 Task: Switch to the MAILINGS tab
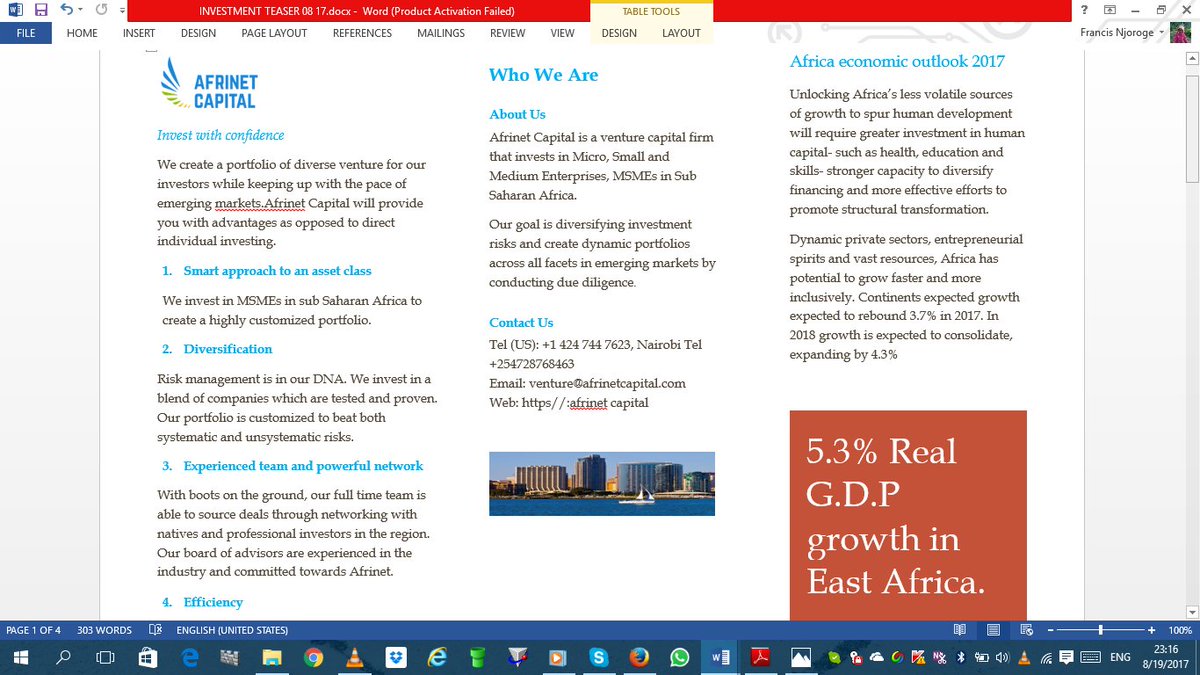tap(441, 33)
